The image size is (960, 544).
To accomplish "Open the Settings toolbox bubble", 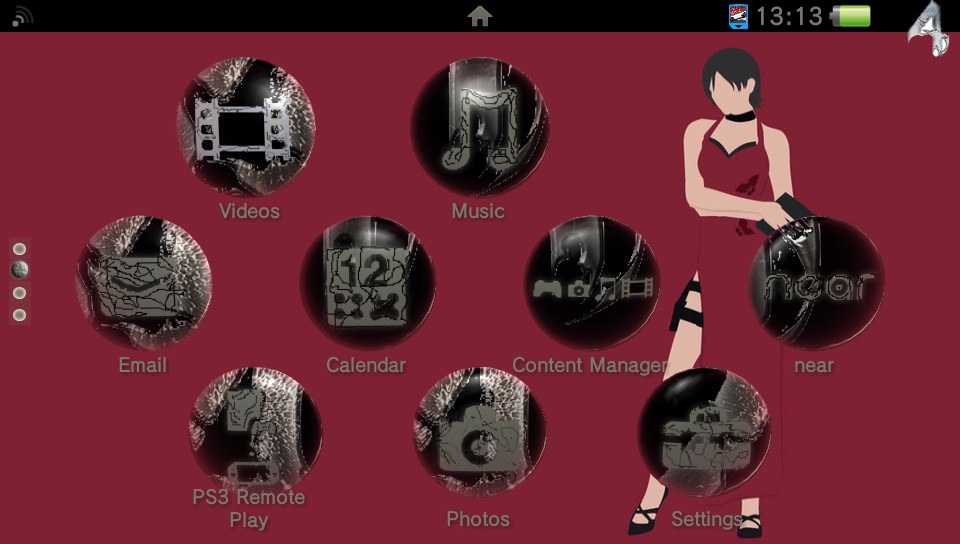I will pos(704,432).
